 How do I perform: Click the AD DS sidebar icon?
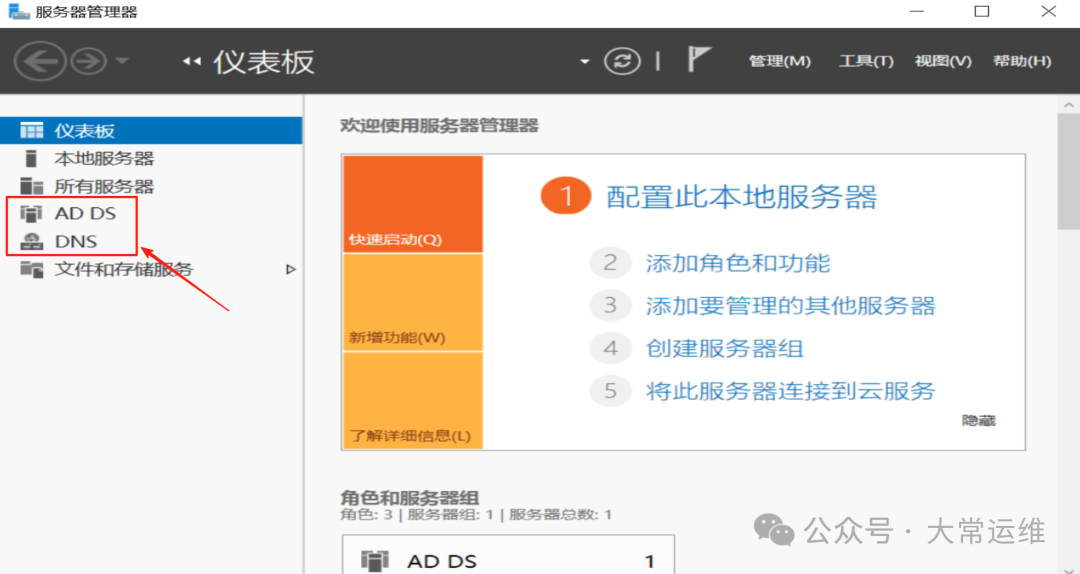point(31,214)
